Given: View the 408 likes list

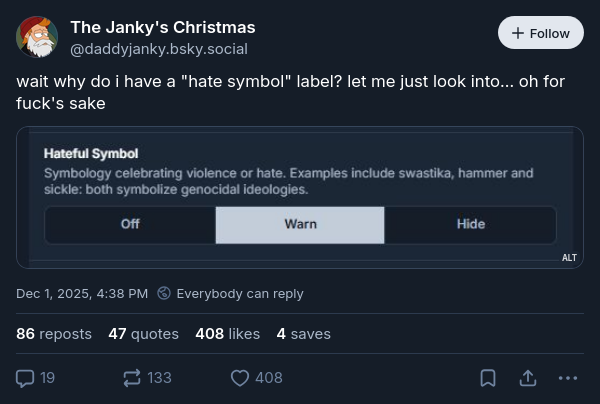Looking at the screenshot, I should point(227,334).
